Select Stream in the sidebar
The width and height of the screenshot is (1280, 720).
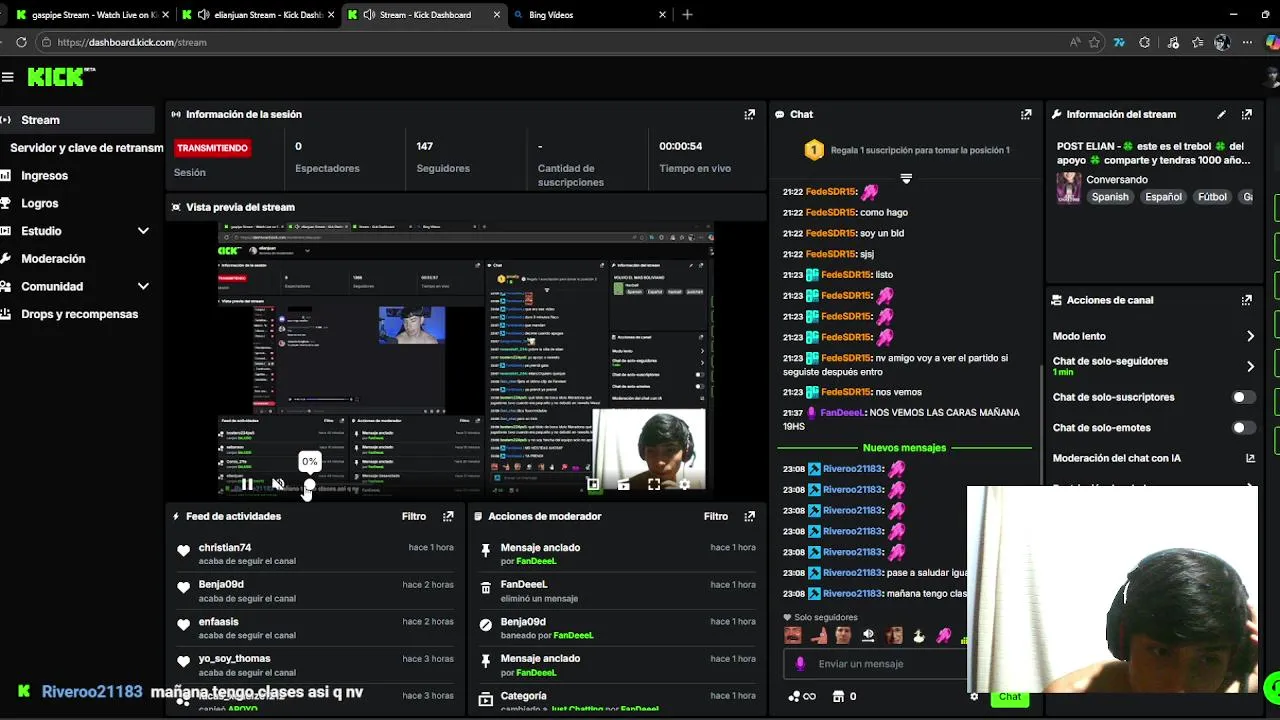77,120
